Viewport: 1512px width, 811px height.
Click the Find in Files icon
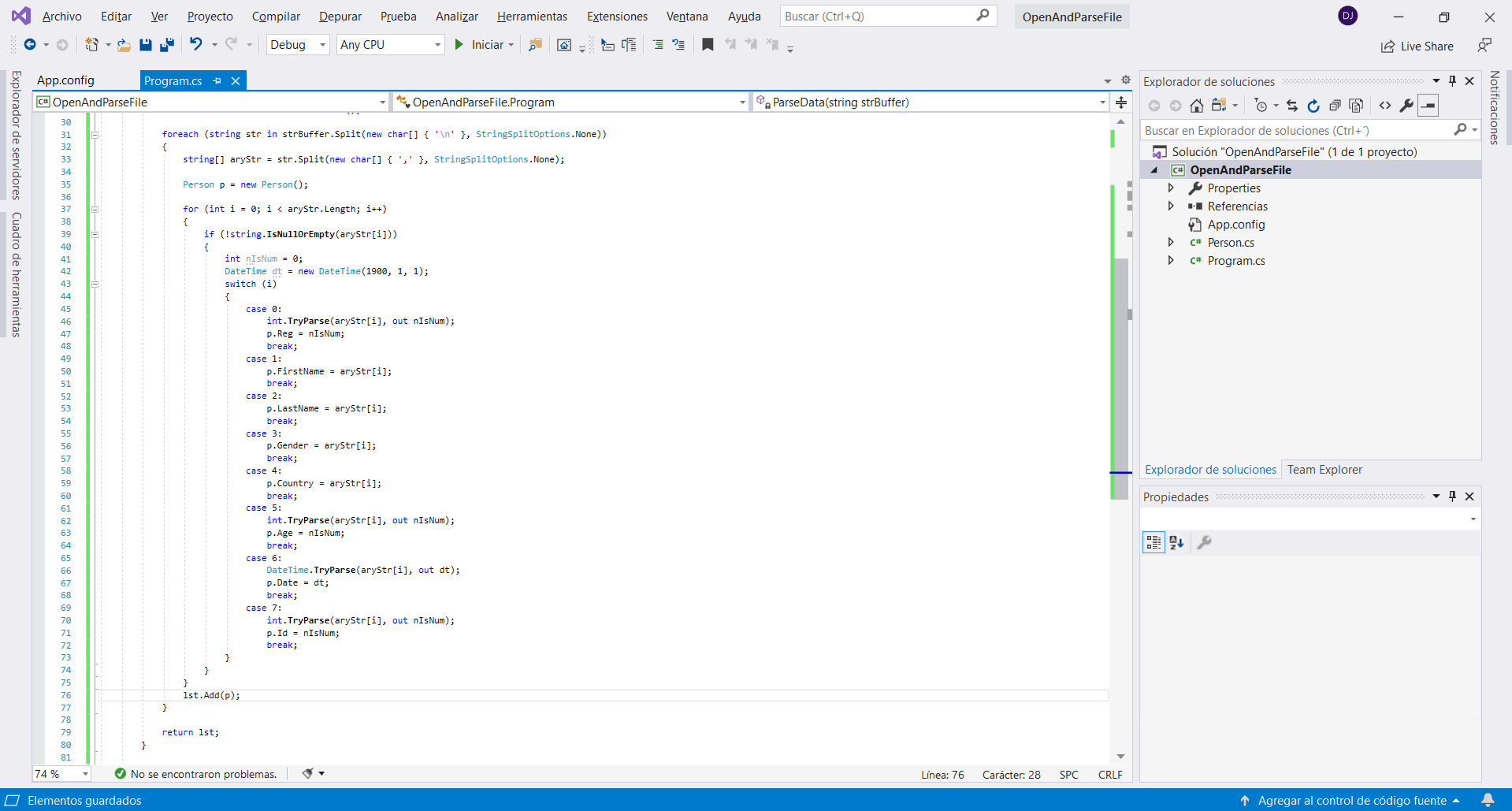pyautogui.click(x=535, y=45)
